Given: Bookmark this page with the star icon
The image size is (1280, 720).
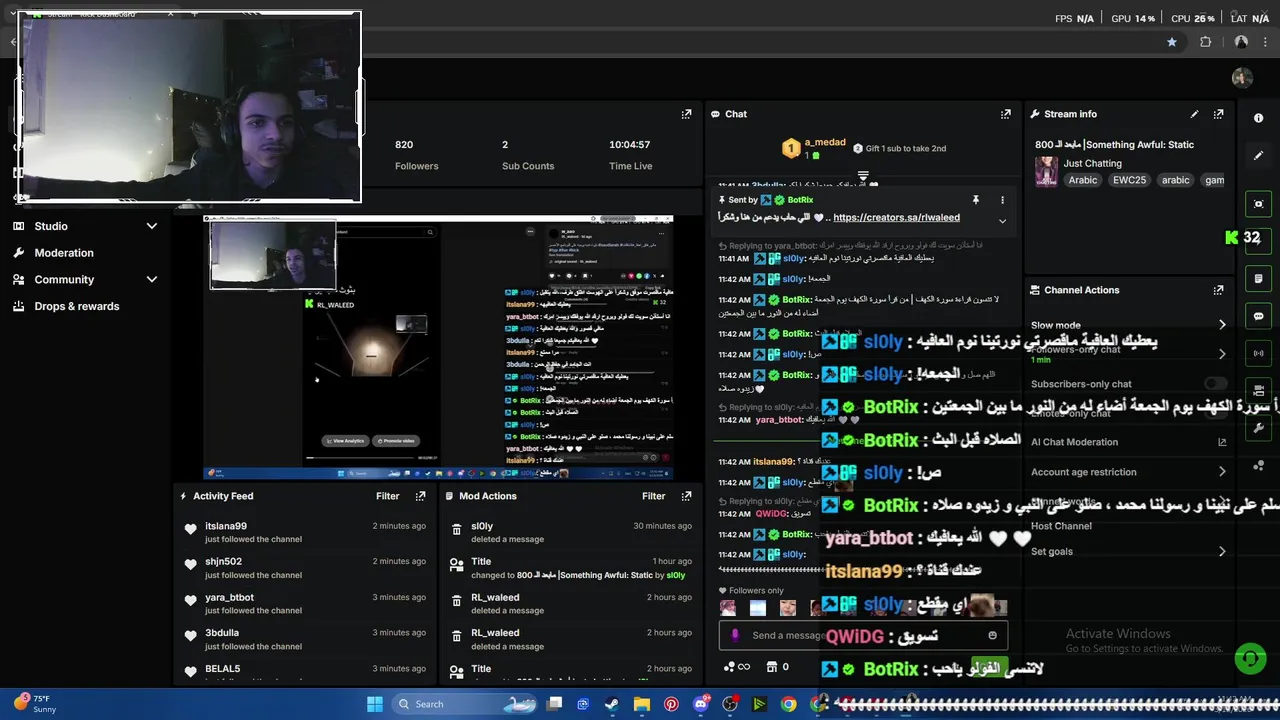Looking at the screenshot, I should pyautogui.click(x=1172, y=42).
